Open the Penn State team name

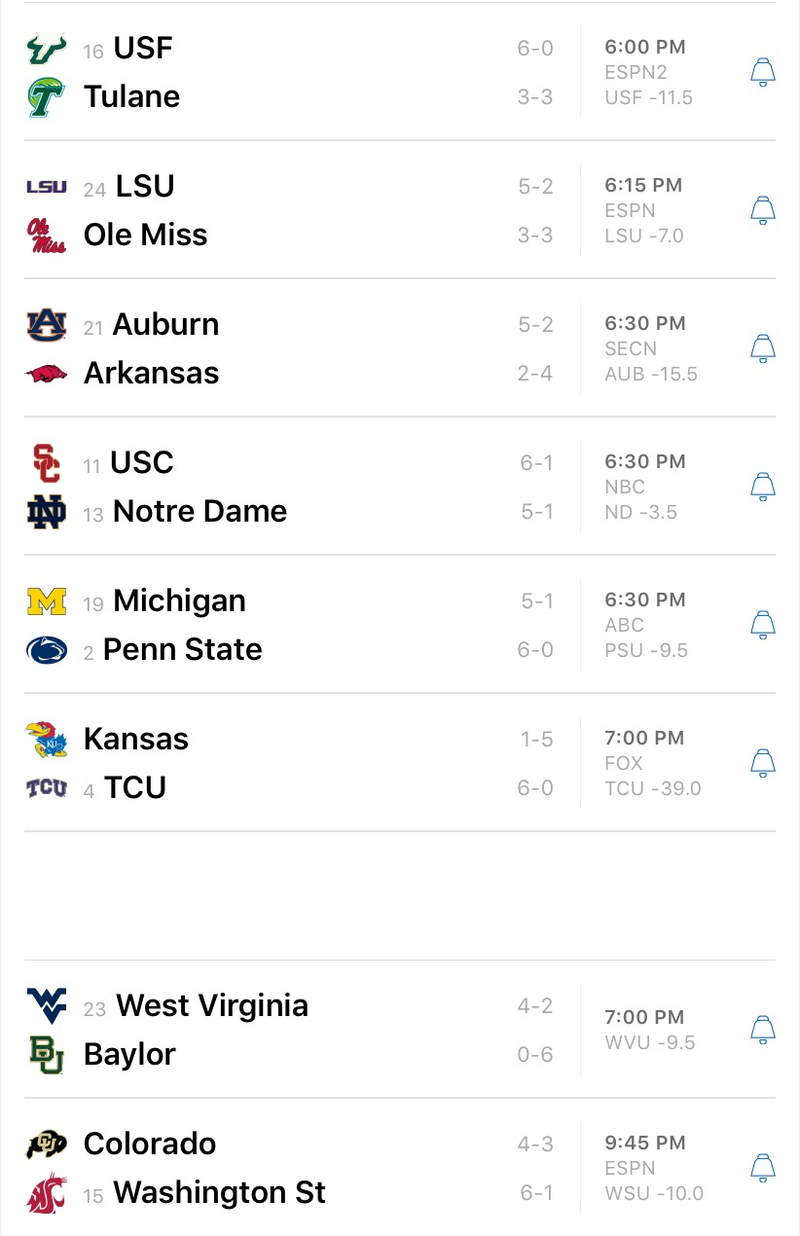pos(183,650)
